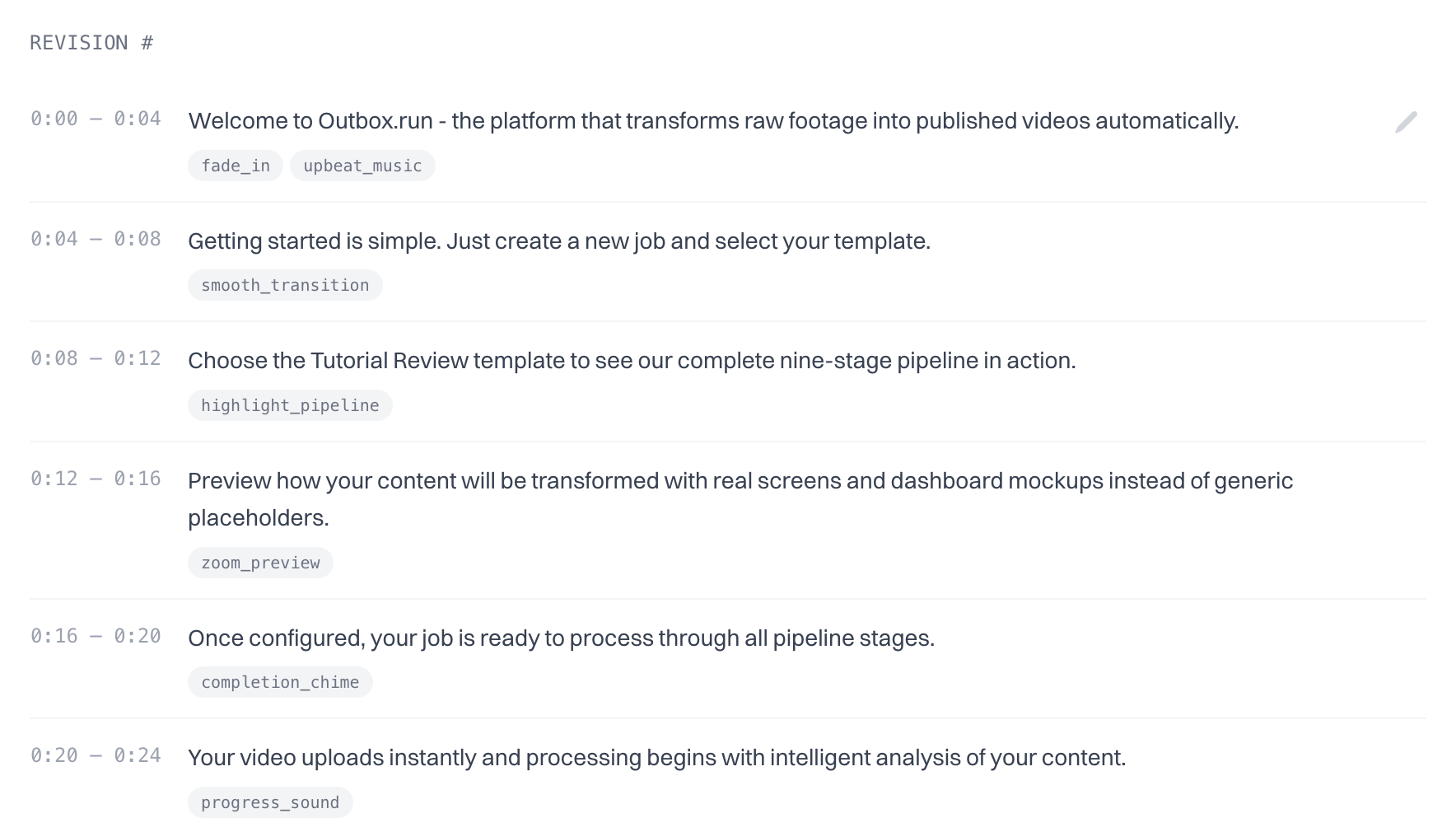Select the "Preview how your content" script text
Viewport: 1456px width, 832px height.
pos(740,481)
